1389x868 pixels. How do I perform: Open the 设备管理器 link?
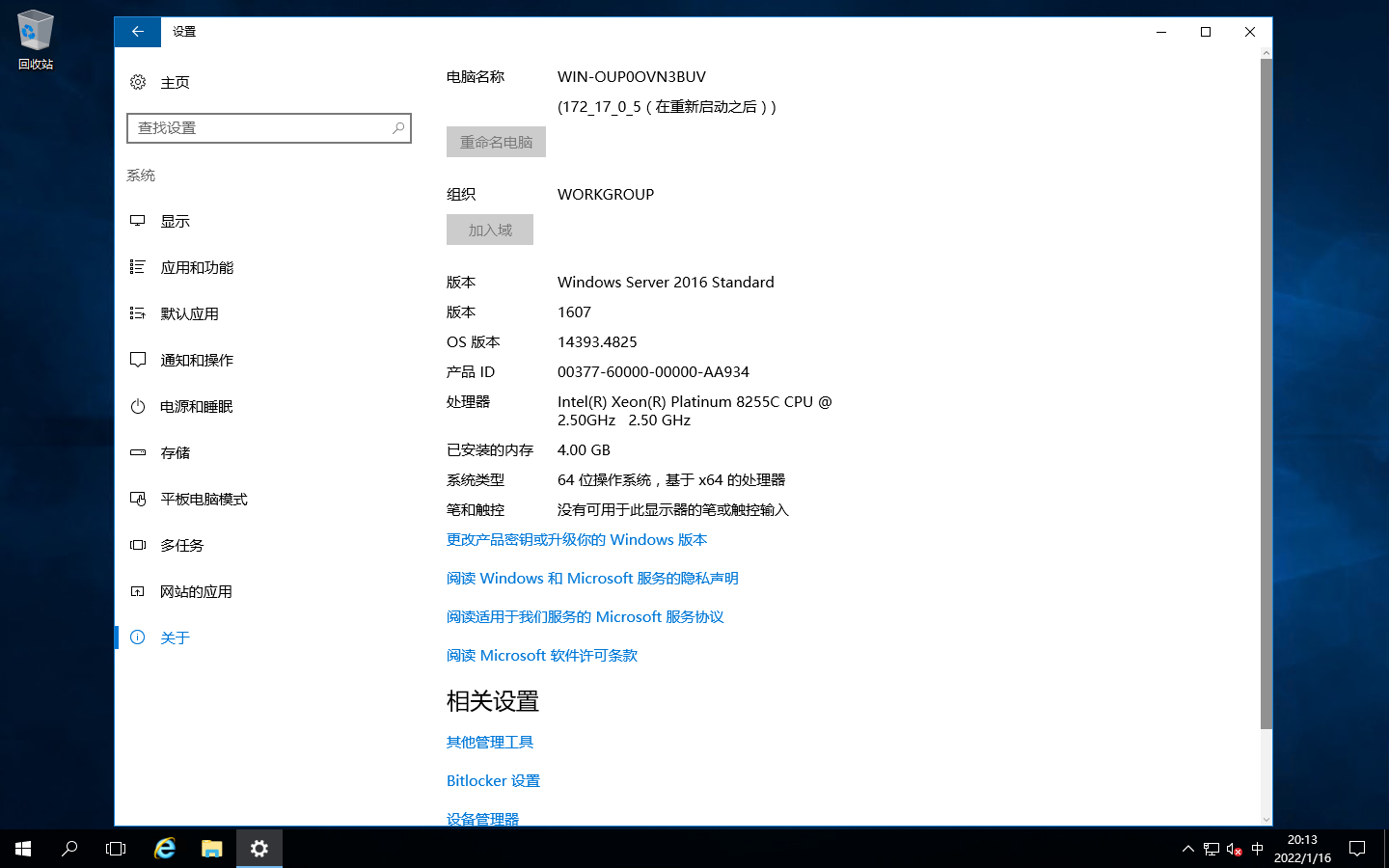coord(482,819)
